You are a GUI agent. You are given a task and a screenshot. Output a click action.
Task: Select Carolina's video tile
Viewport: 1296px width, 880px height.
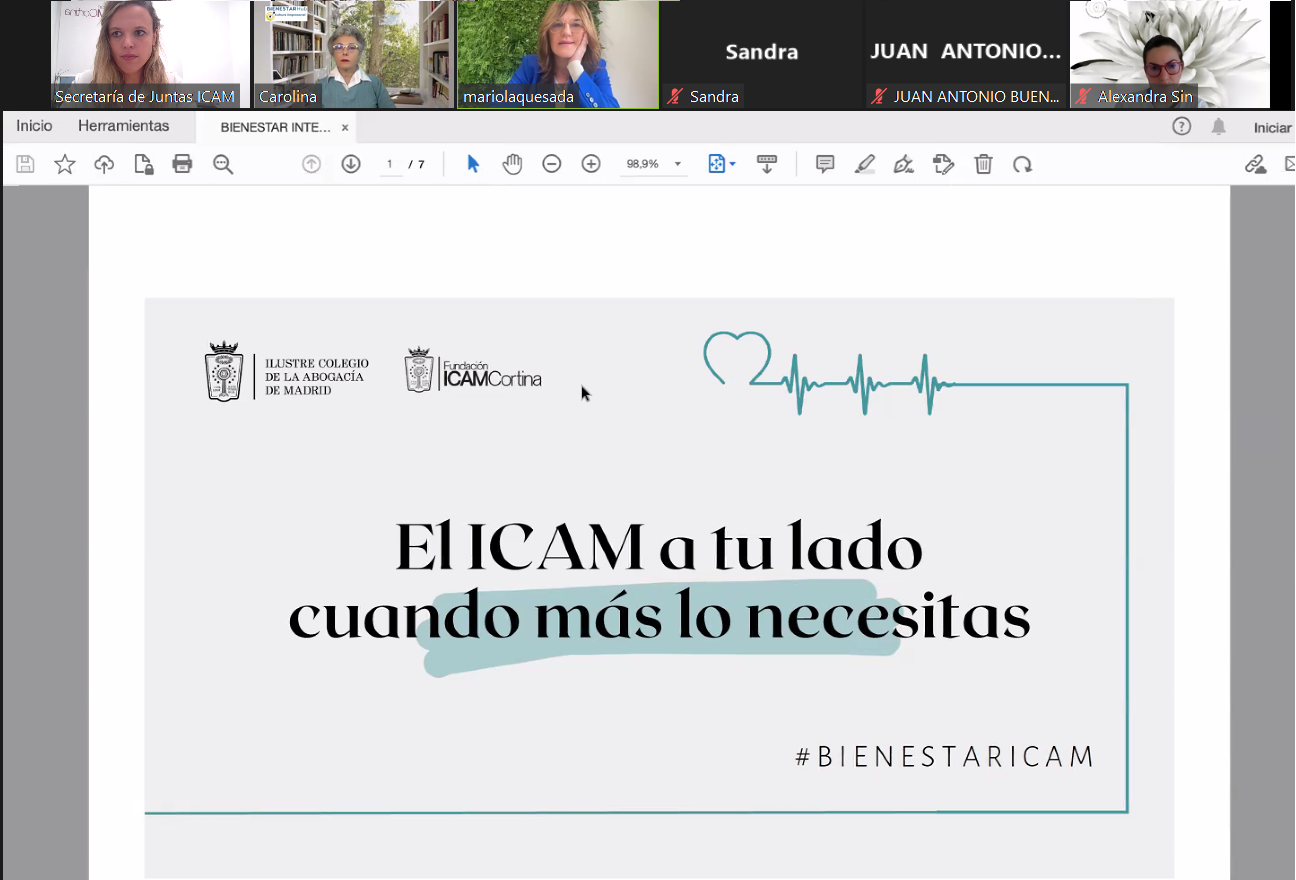(353, 54)
